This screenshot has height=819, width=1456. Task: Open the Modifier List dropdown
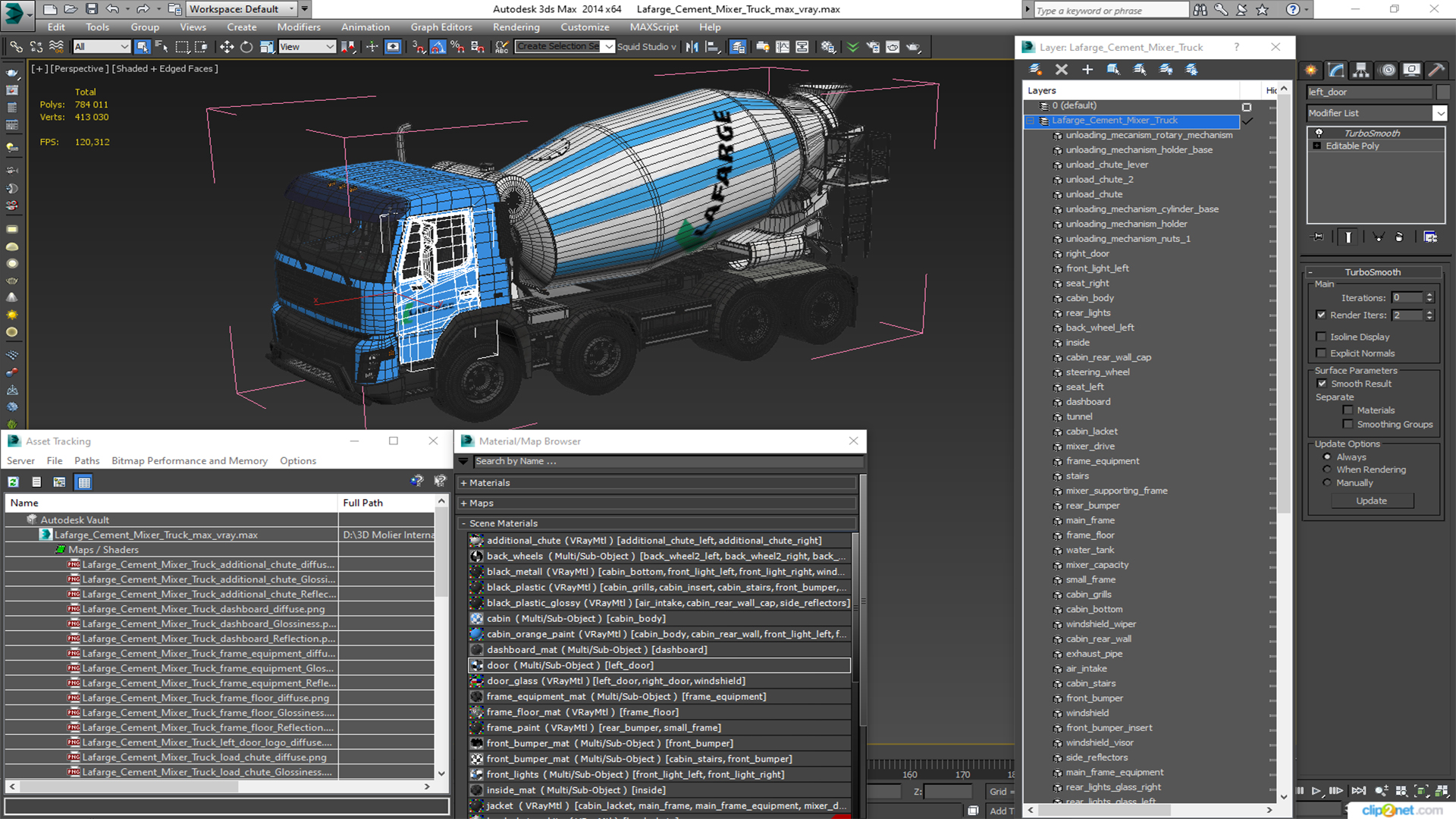[x=1439, y=113]
